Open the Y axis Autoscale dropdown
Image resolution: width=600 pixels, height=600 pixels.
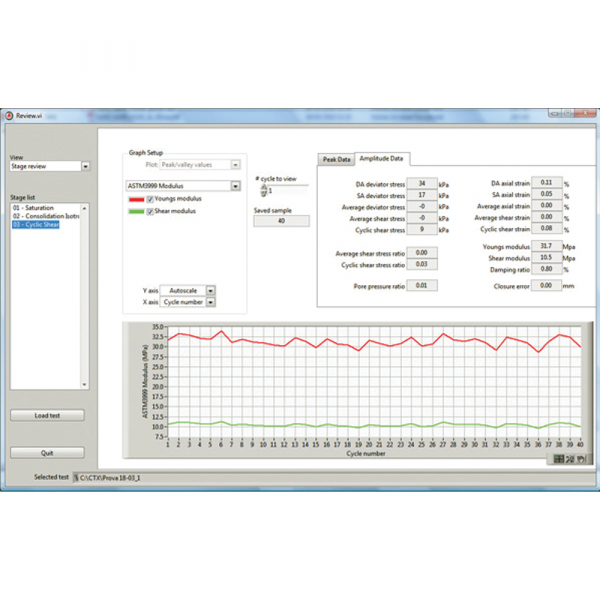click(x=210, y=290)
